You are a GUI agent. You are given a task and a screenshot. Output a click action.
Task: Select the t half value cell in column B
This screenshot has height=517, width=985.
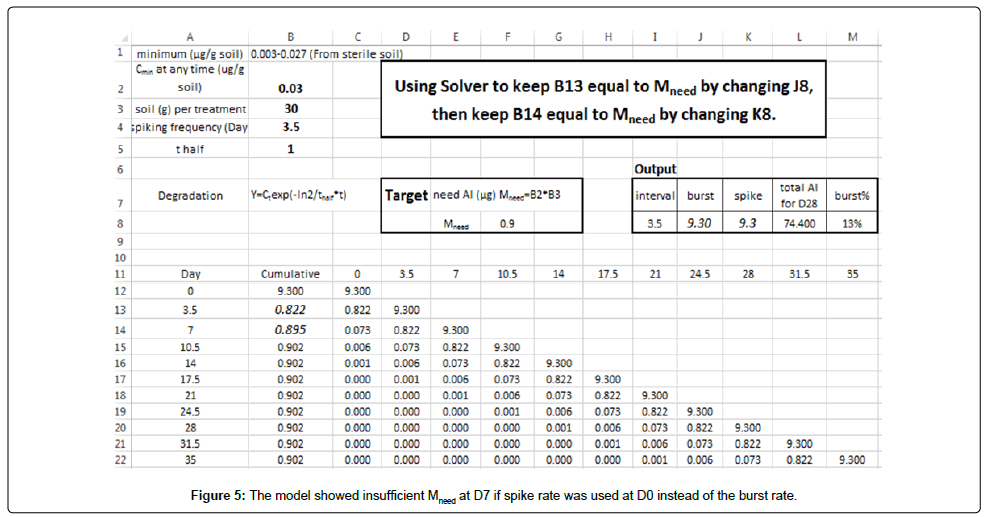(290, 149)
